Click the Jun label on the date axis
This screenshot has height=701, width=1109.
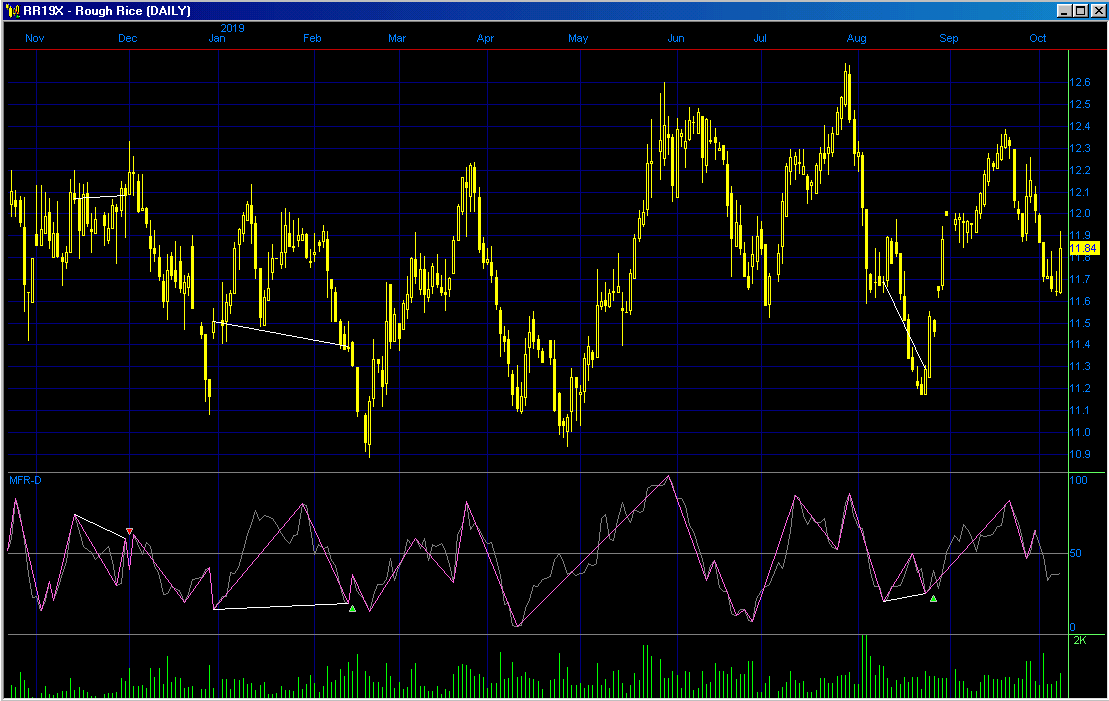pyautogui.click(x=676, y=38)
